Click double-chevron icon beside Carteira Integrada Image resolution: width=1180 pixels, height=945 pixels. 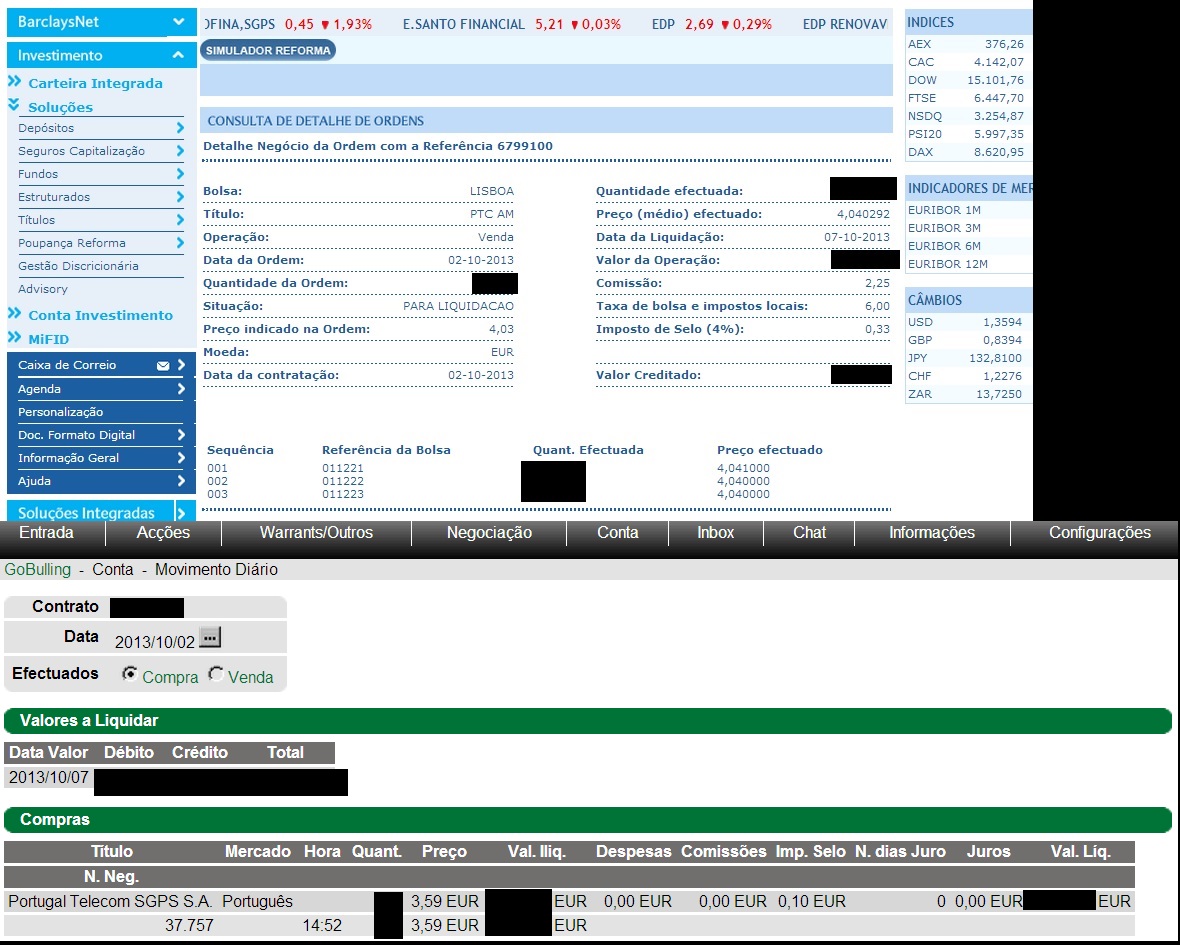click(14, 81)
